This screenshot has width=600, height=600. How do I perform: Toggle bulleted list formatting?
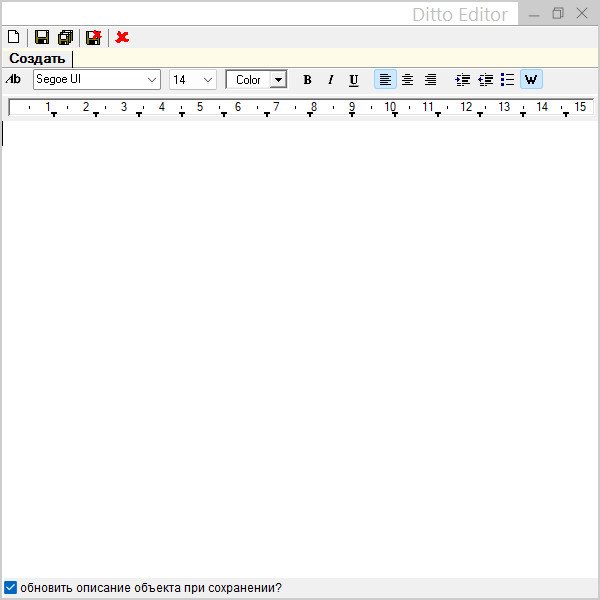(x=507, y=79)
